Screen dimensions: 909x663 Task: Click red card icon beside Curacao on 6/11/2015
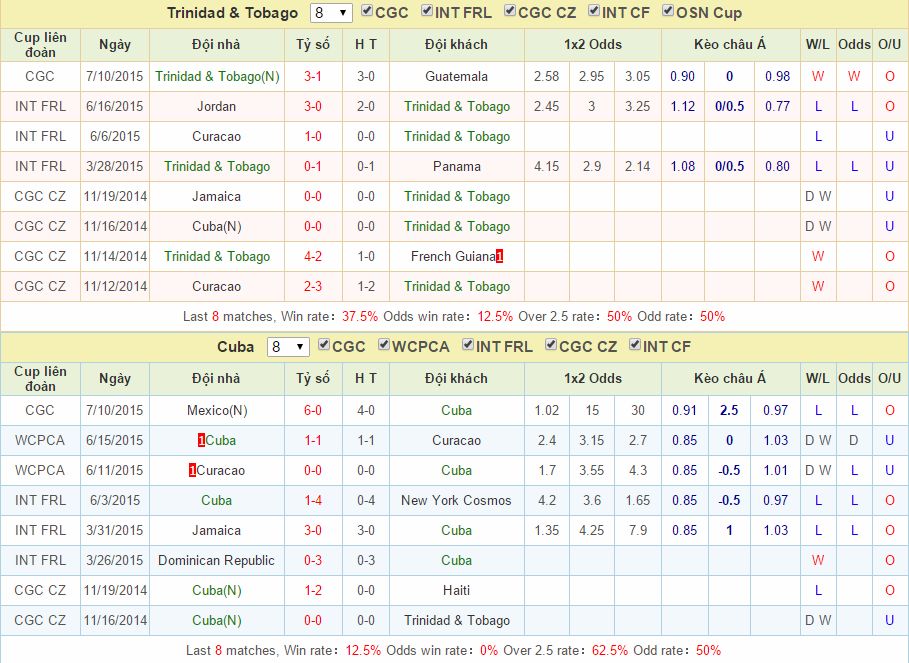pyautogui.click(x=192, y=471)
